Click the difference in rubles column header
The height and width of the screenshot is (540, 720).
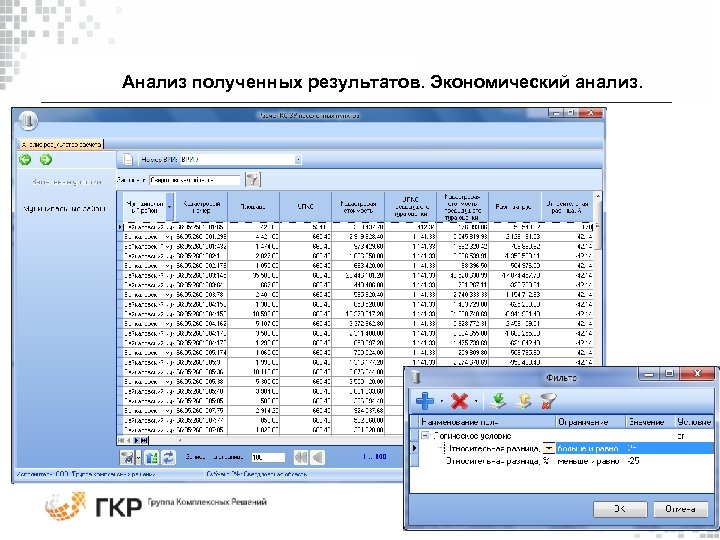coord(515,207)
